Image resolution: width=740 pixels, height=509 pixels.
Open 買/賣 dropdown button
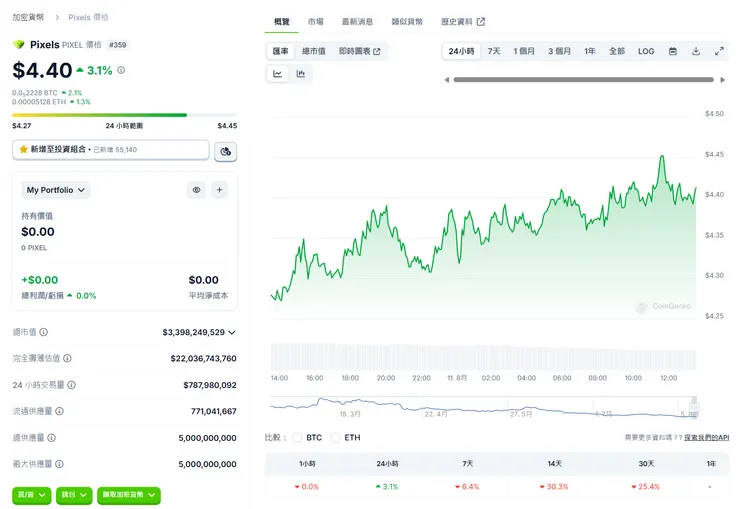point(32,495)
